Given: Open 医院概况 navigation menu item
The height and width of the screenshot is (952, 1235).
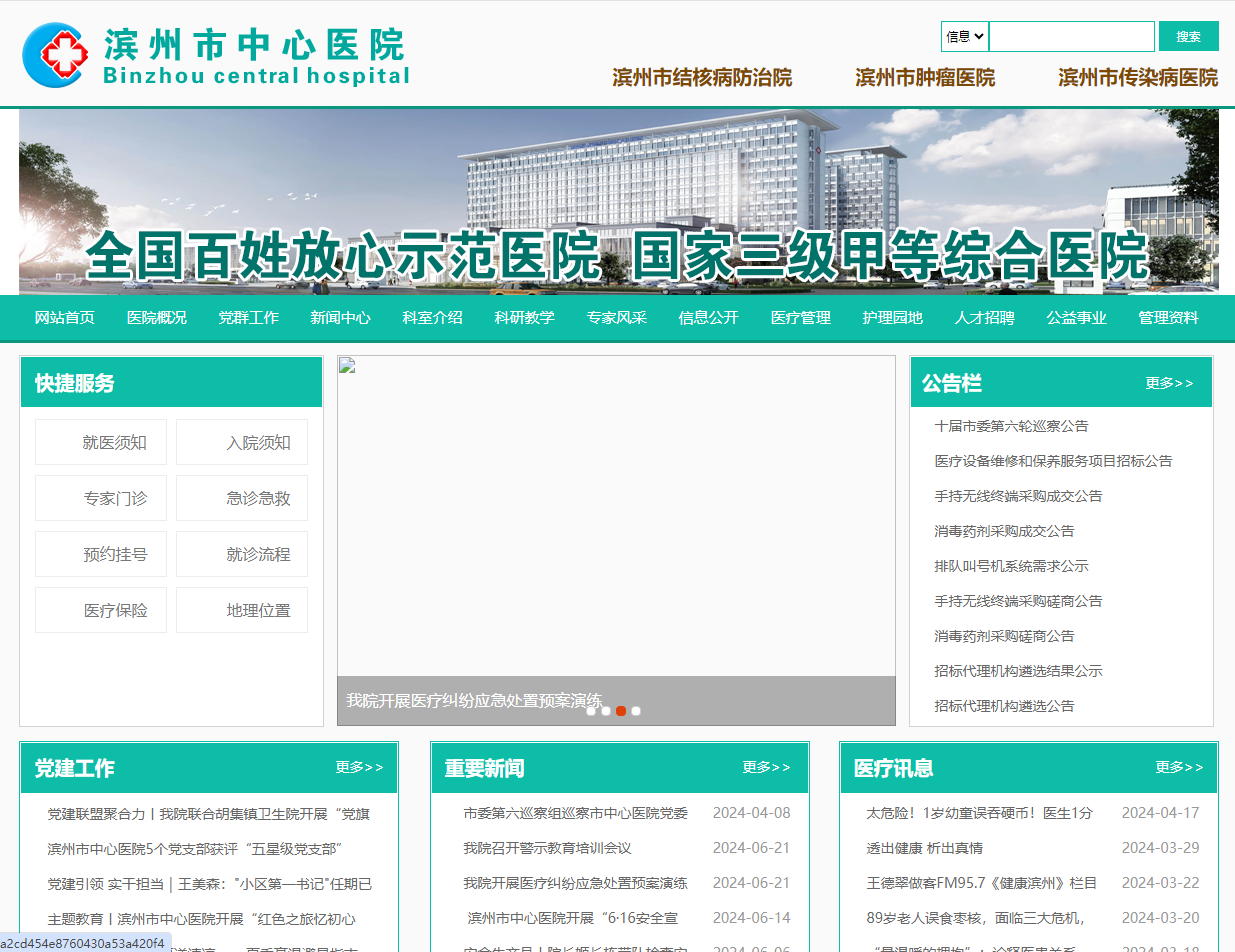Looking at the screenshot, I should (x=157, y=318).
